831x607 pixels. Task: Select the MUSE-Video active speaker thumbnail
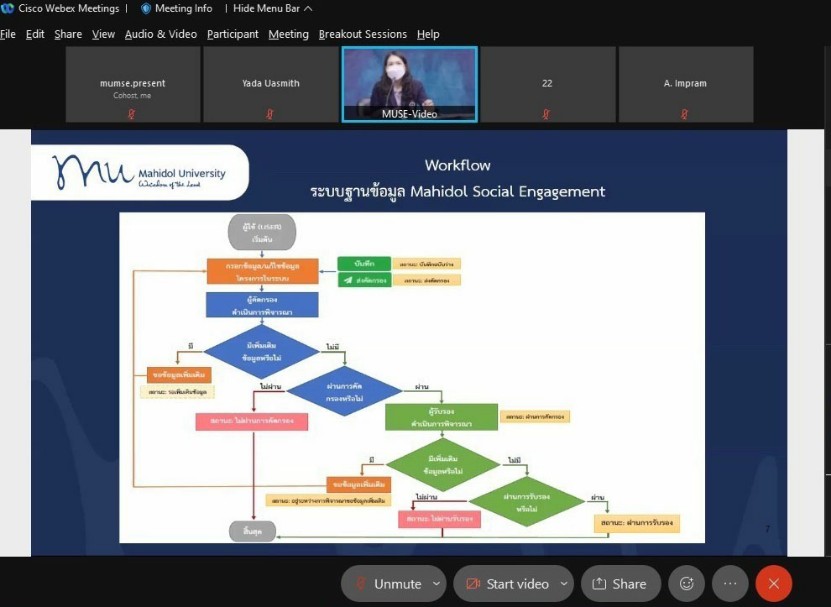click(x=409, y=84)
